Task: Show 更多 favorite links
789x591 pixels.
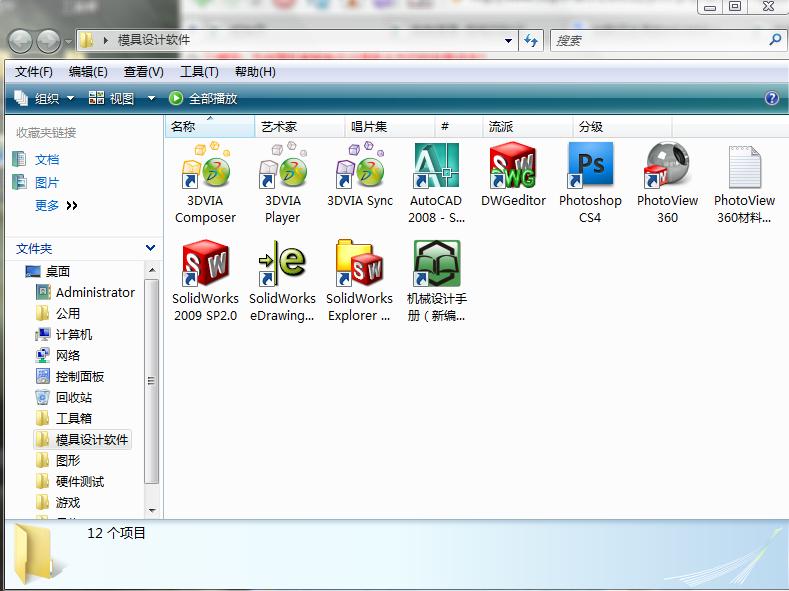Action: (x=56, y=205)
